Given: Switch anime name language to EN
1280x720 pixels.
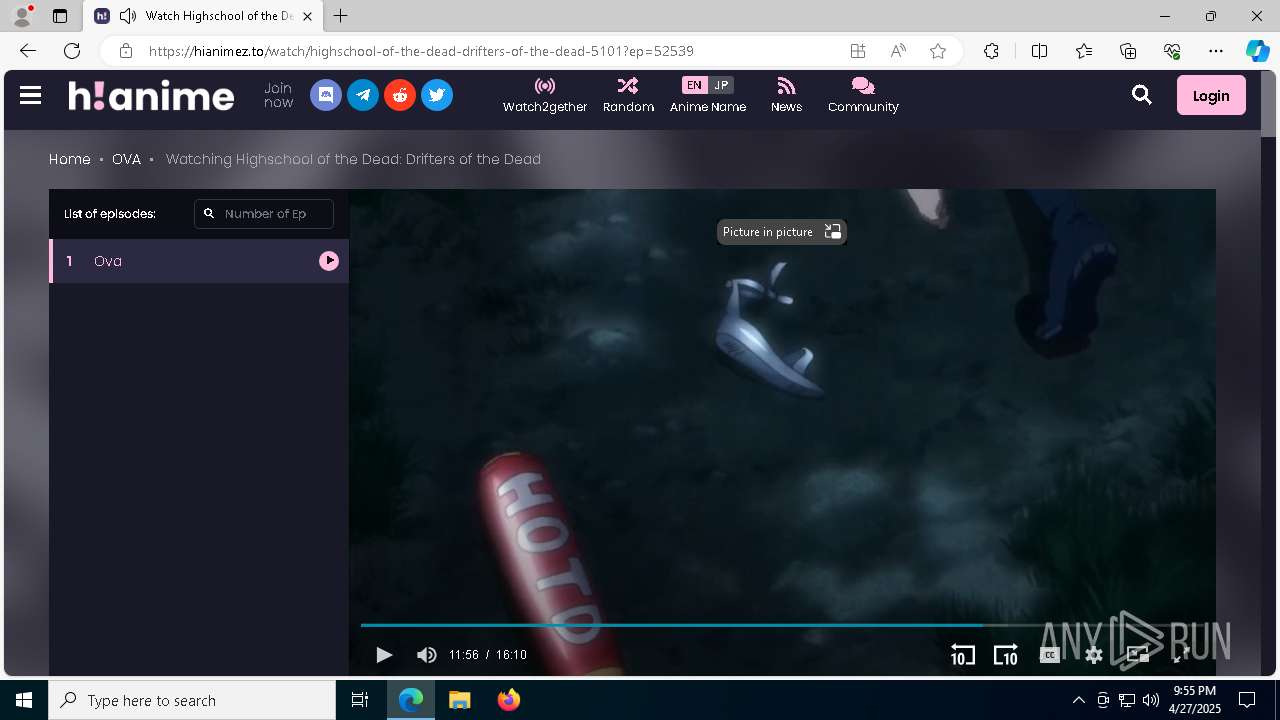Looking at the screenshot, I should pos(694,85).
